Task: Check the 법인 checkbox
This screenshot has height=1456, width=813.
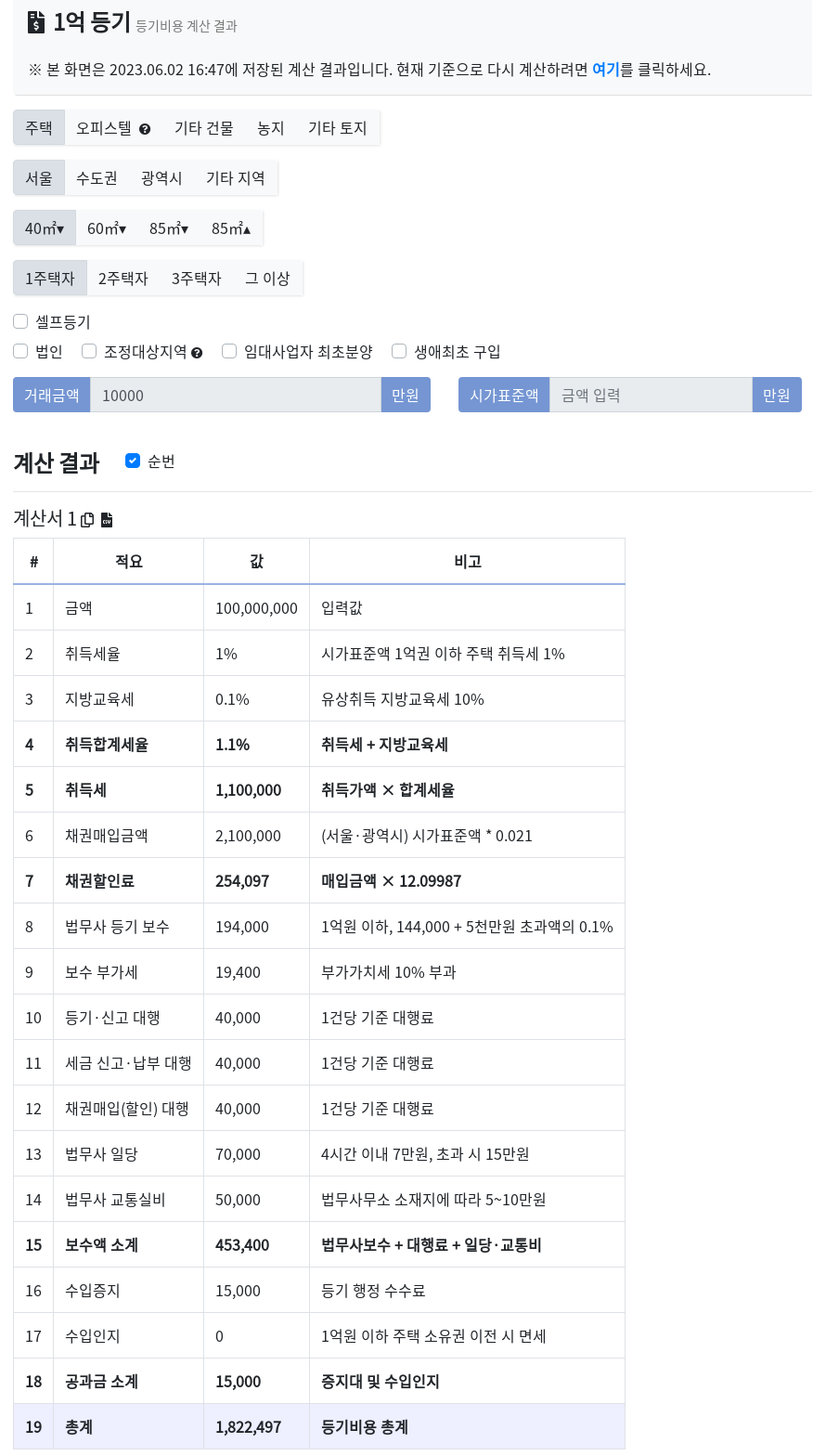Action: click(20, 351)
